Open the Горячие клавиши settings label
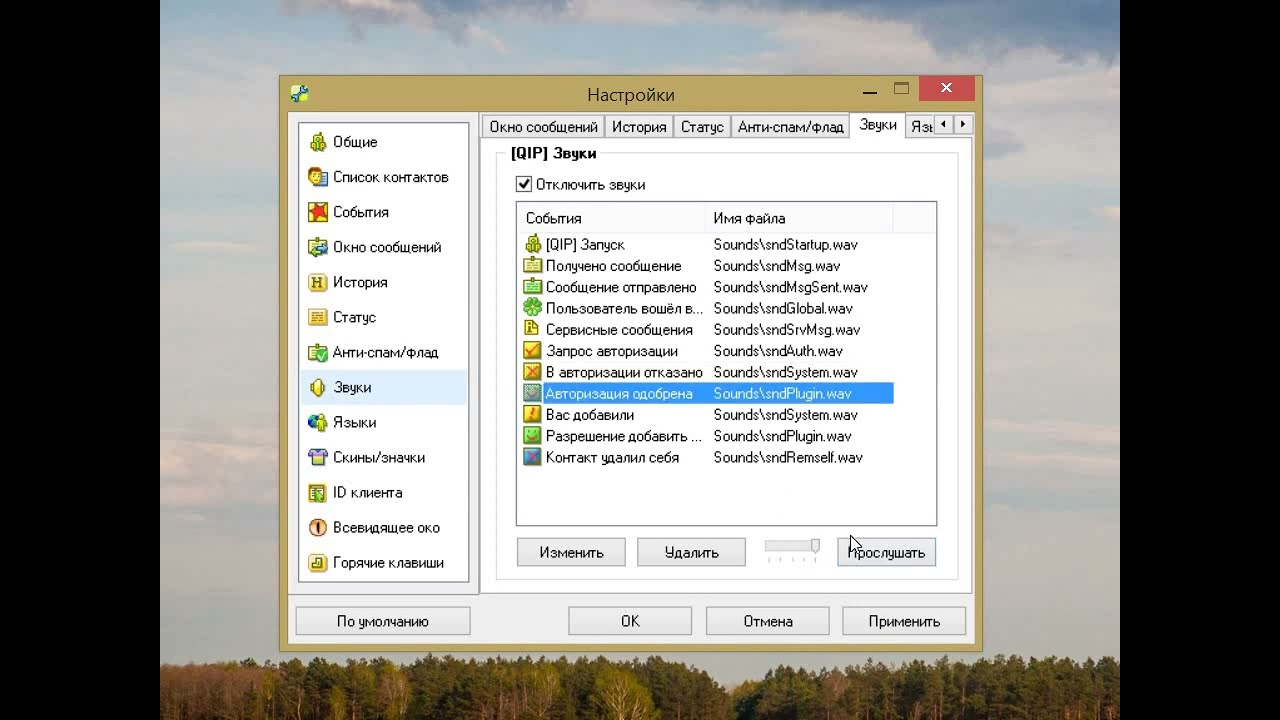The height and width of the screenshot is (720, 1280). [x=388, y=562]
